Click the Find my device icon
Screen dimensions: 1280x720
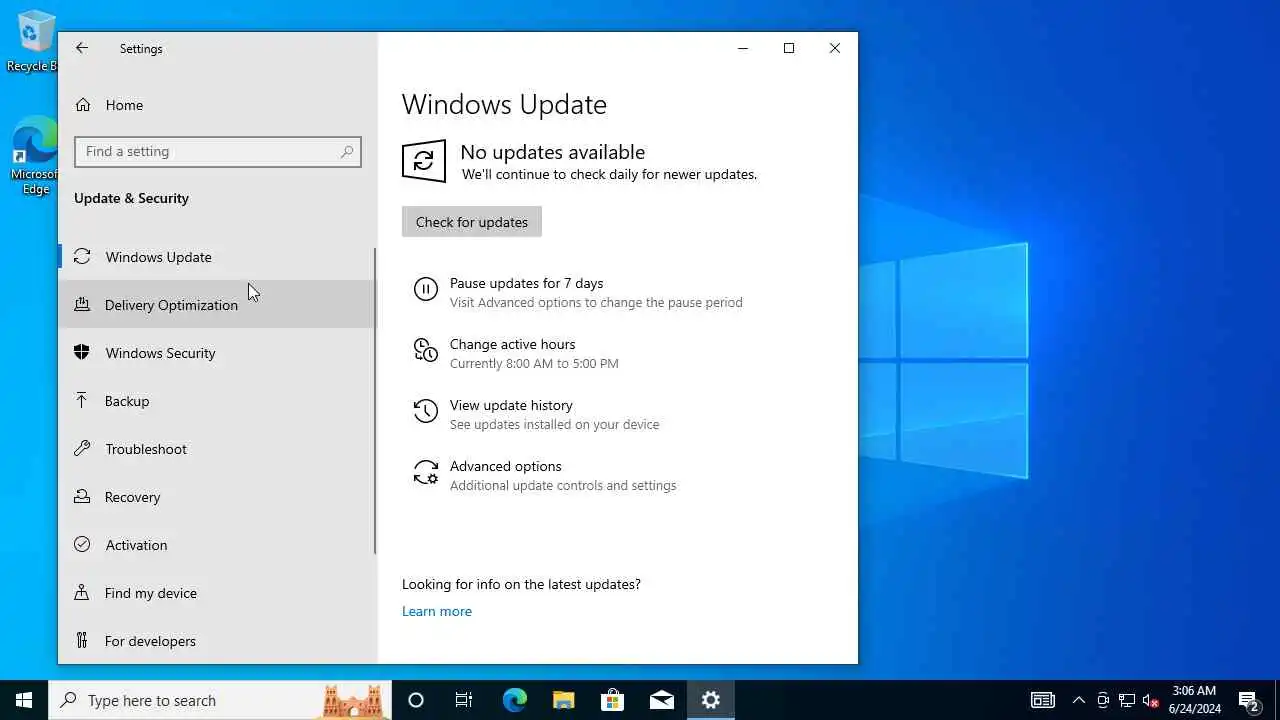tap(82, 593)
